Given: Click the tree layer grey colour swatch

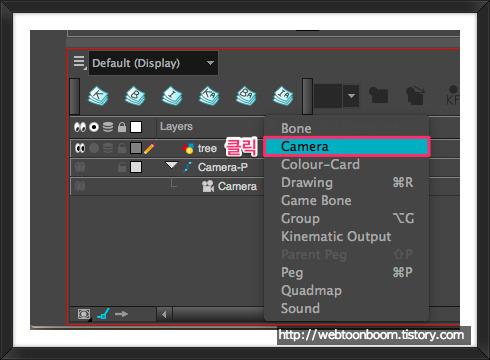Looking at the screenshot, I should pos(136,148).
